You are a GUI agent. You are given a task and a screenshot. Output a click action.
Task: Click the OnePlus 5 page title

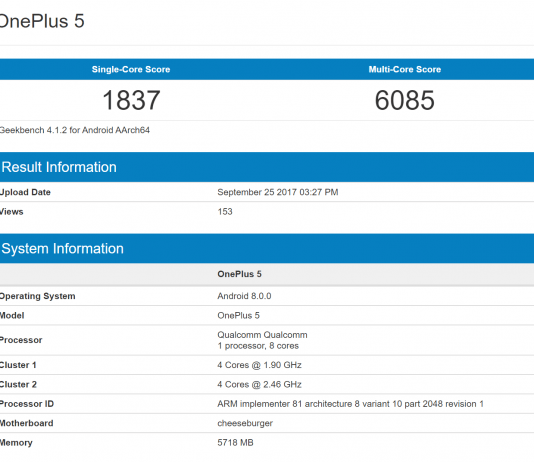[x=42, y=21]
